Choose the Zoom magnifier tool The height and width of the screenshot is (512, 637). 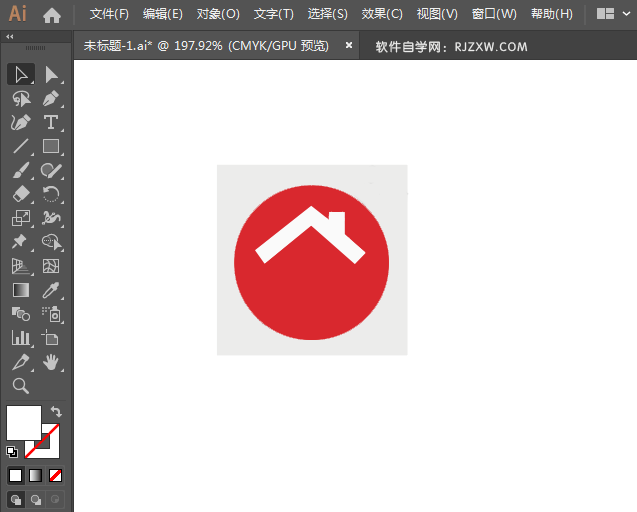(x=21, y=386)
